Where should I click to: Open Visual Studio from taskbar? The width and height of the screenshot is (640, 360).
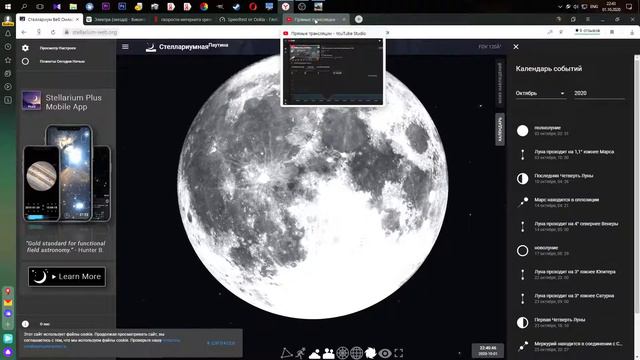click(57, 7)
